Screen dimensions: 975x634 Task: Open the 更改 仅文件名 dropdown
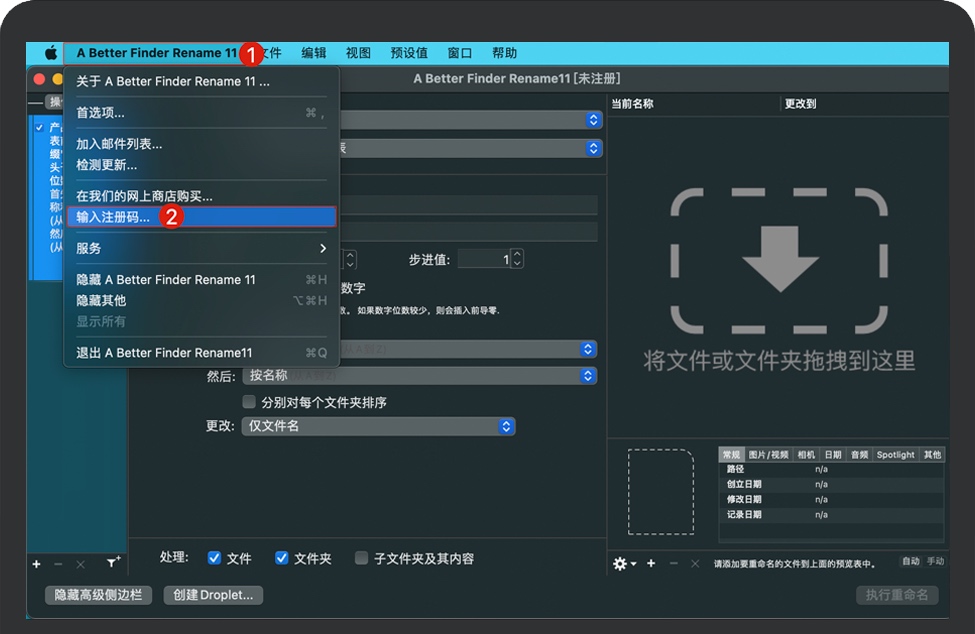[378, 426]
